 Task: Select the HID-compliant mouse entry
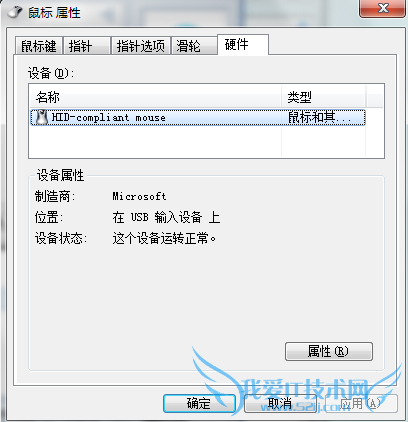[x=198, y=117]
